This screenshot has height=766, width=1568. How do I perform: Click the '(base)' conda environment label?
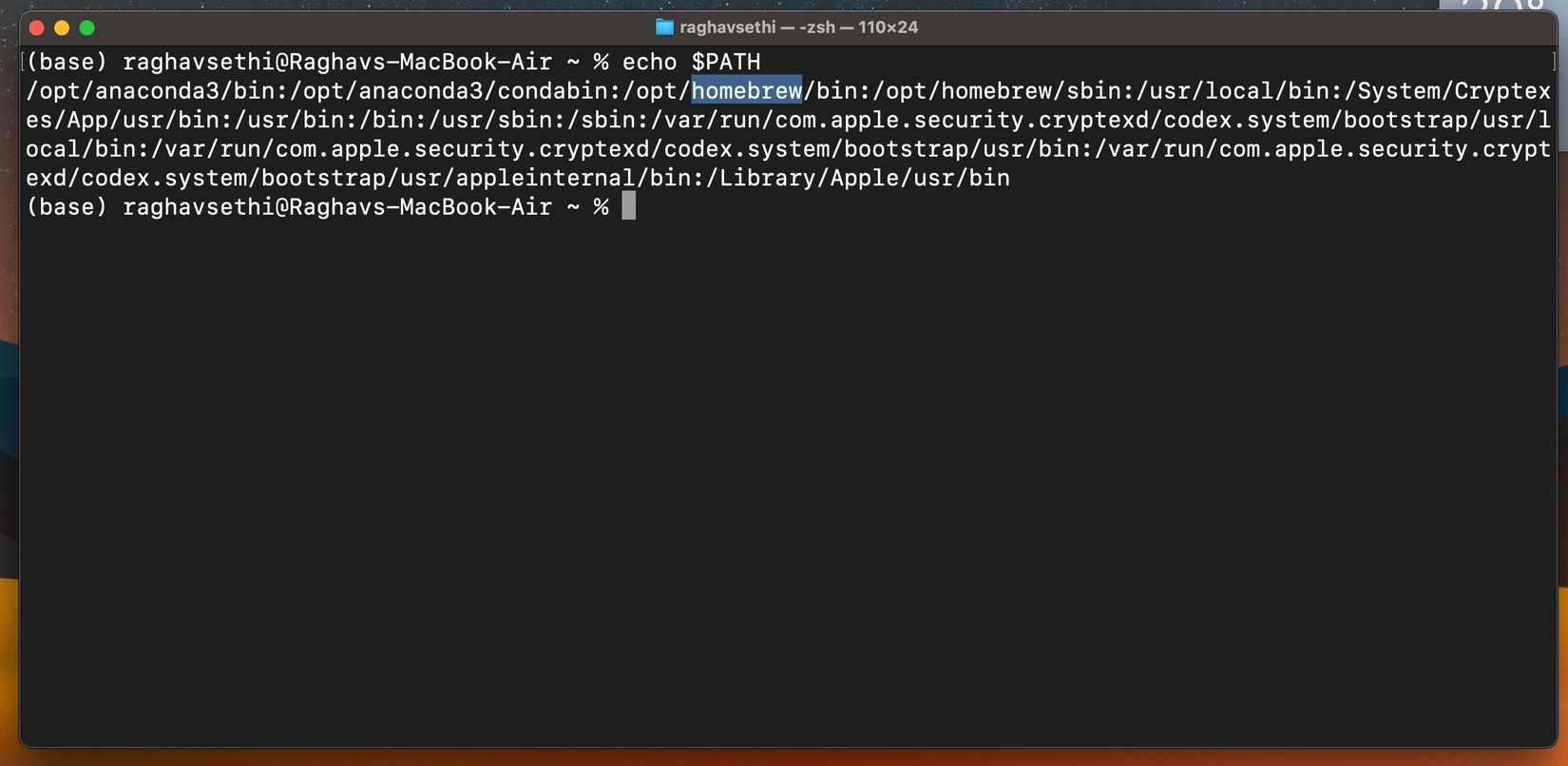pyautogui.click(x=67, y=61)
